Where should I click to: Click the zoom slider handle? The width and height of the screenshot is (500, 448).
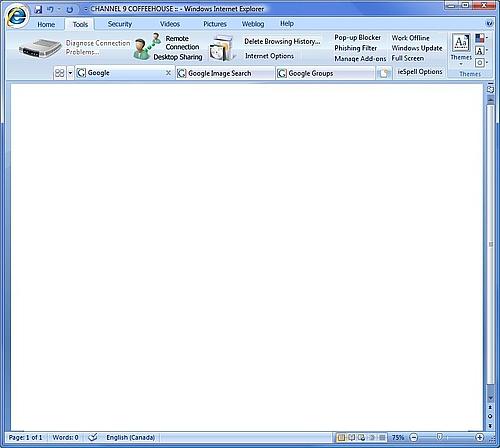[439, 437]
